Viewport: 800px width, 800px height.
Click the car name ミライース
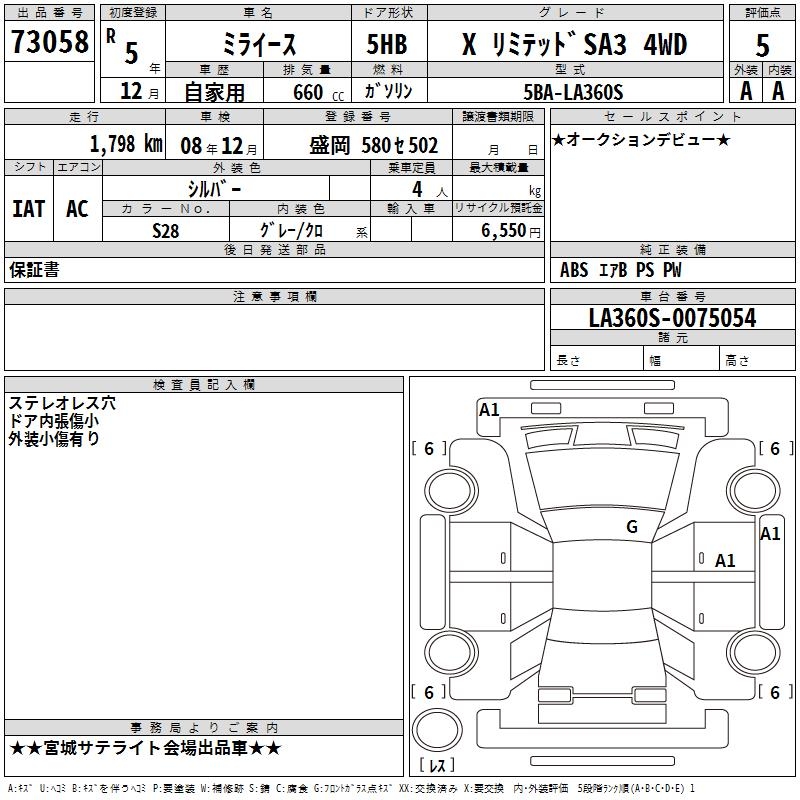click(x=259, y=44)
